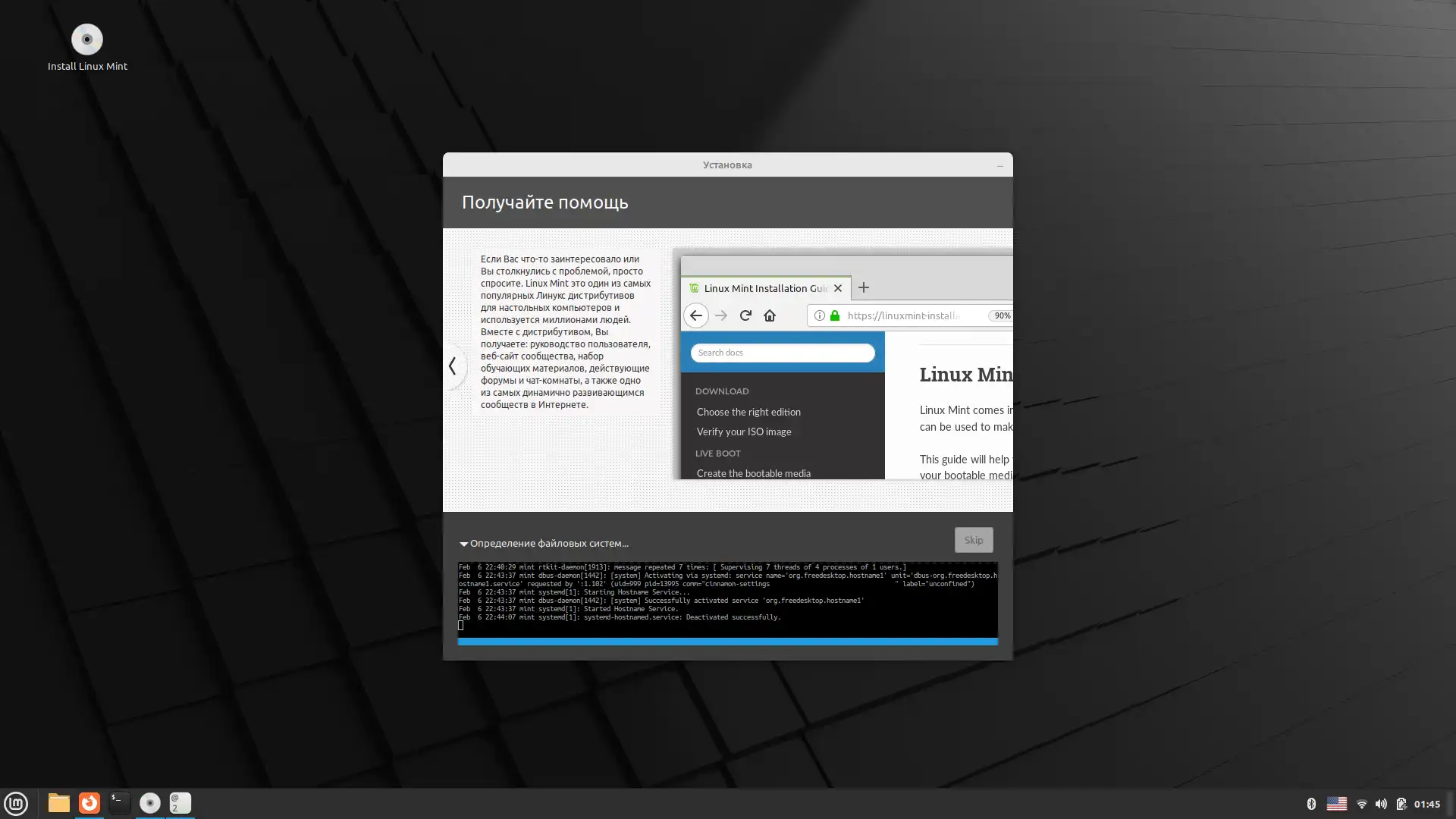Click the installation progress bar
Viewport: 1456px width, 819px height.
728,642
